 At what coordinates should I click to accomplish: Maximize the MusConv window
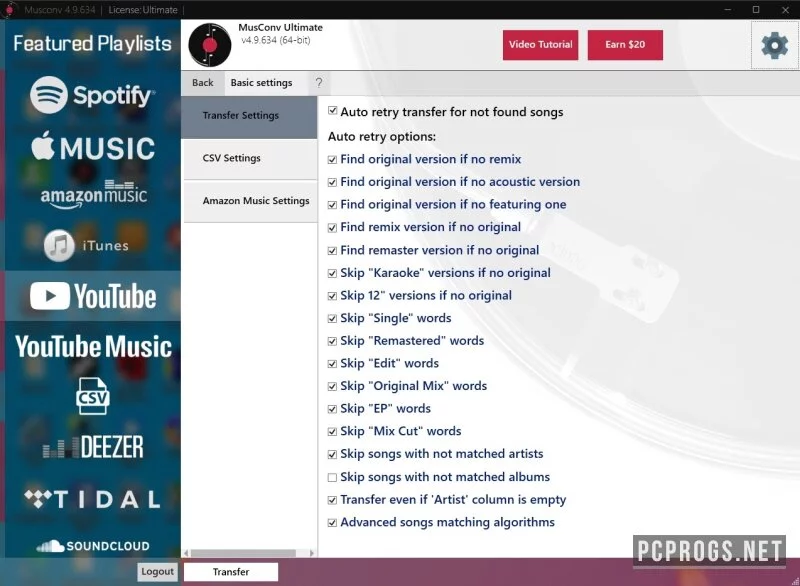coord(756,10)
